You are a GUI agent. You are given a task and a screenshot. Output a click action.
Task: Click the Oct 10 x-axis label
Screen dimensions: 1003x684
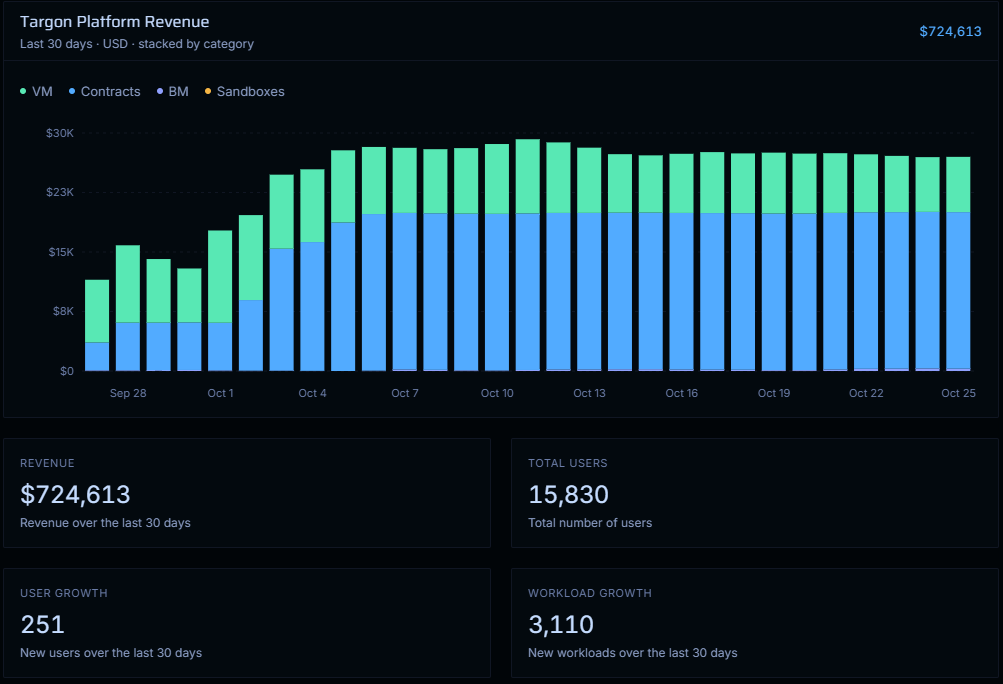497,393
